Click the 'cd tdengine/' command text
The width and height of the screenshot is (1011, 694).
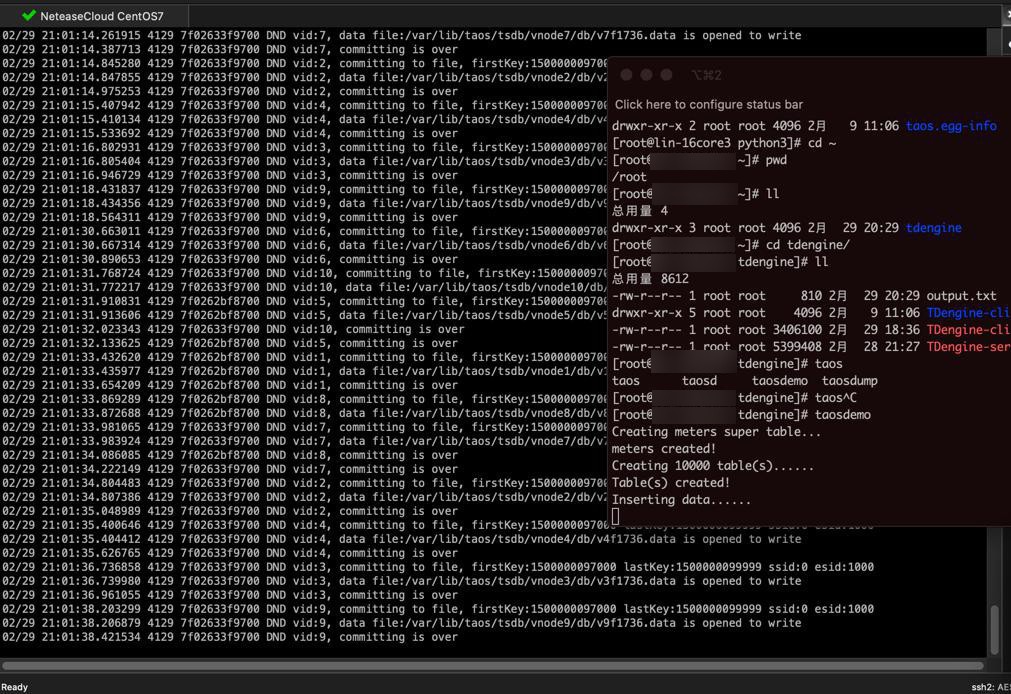click(808, 245)
